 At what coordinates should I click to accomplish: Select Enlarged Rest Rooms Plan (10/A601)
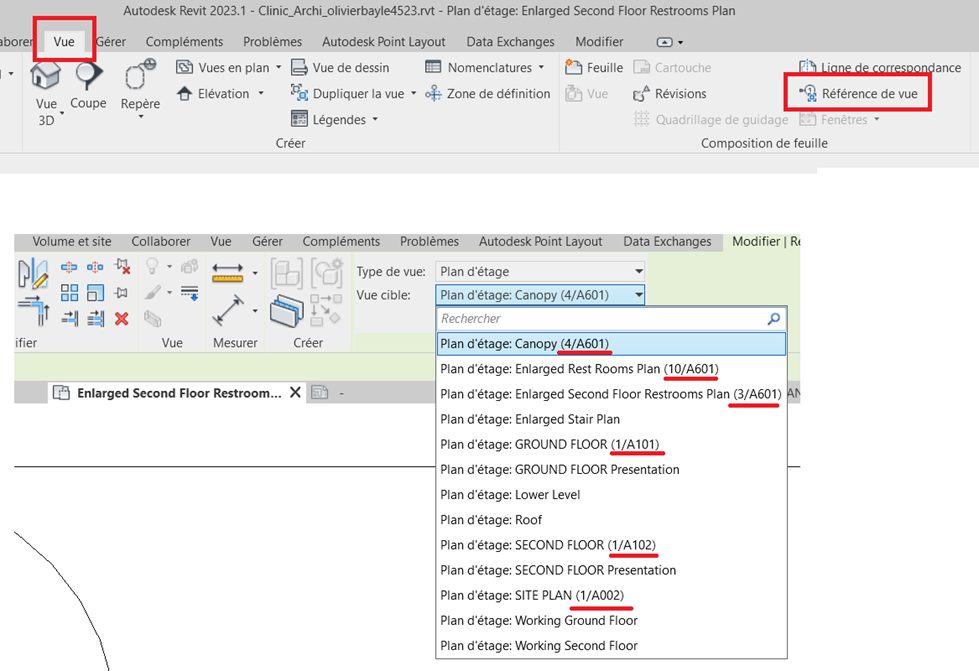click(x=611, y=369)
